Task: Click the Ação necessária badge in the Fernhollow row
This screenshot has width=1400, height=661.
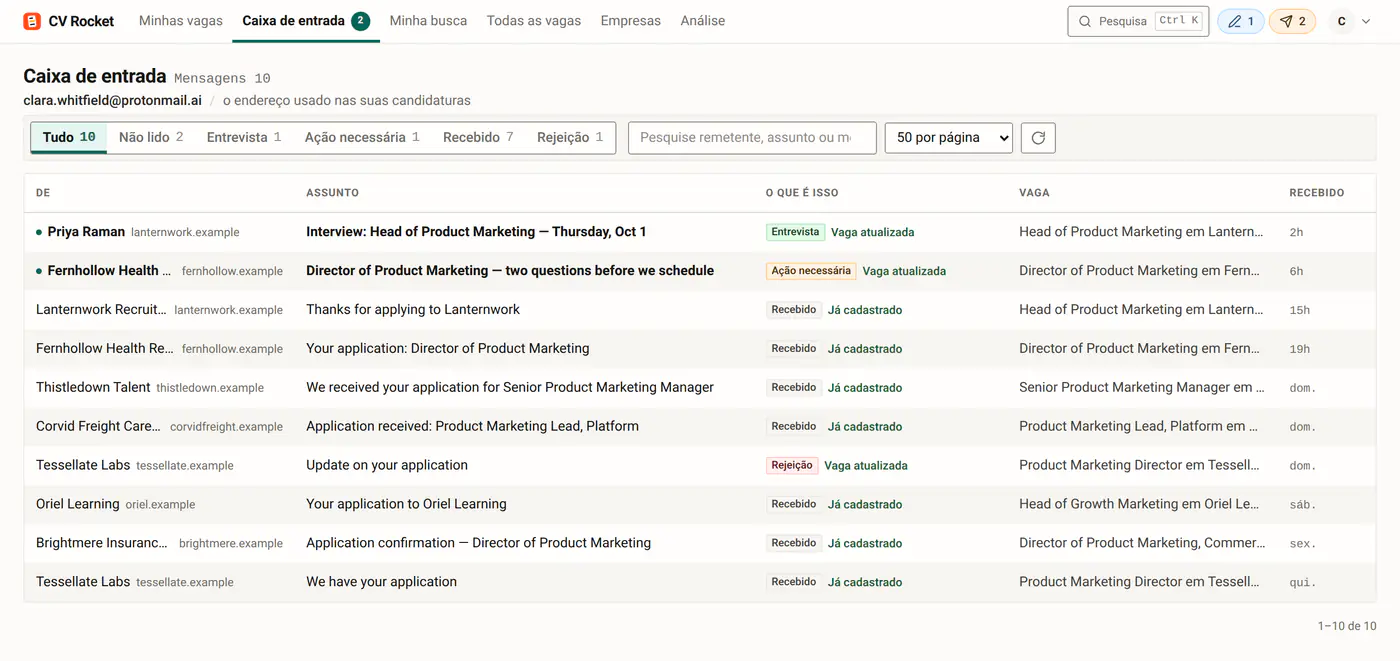Action: coord(811,271)
